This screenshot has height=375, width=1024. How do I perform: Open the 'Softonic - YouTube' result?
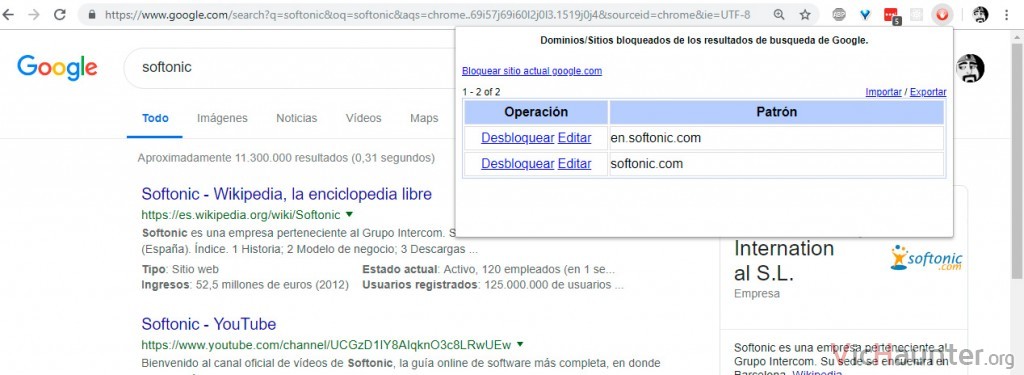[x=209, y=324]
